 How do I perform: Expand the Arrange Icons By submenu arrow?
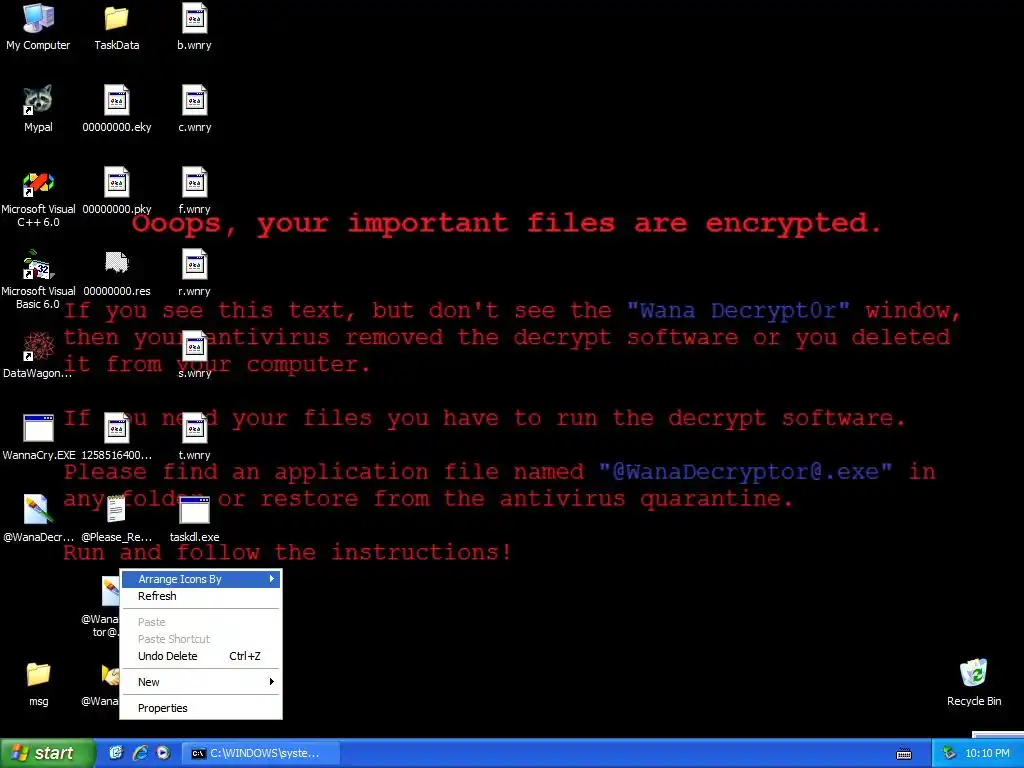(x=272, y=579)
